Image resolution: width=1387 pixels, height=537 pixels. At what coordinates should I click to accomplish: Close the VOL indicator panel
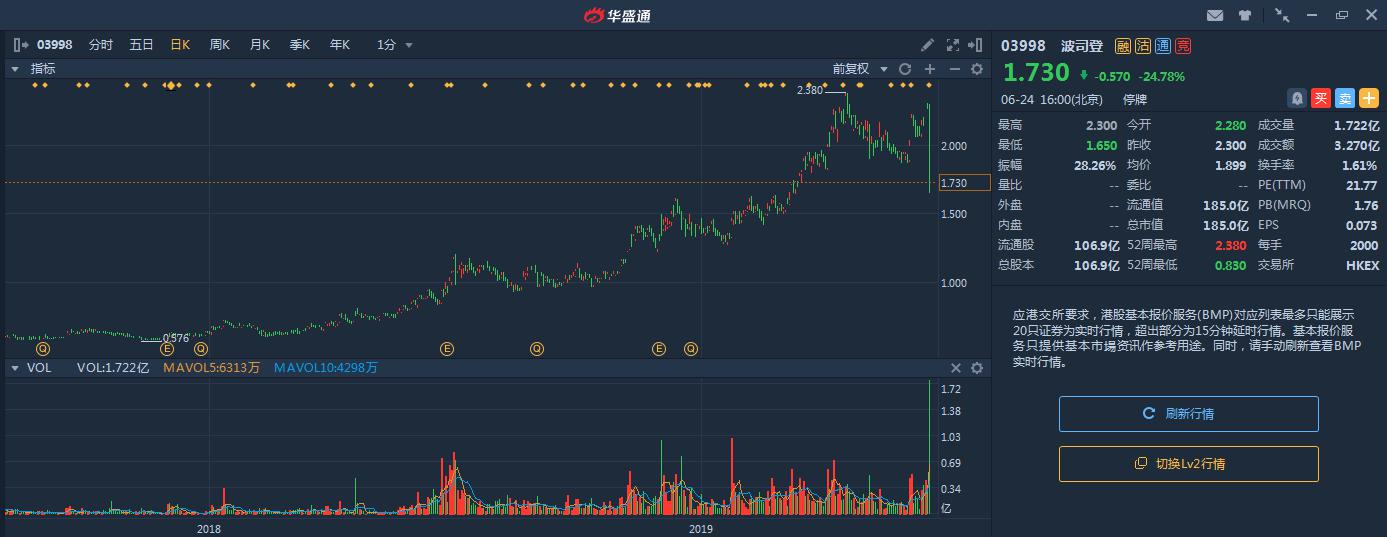click(955, 368)
